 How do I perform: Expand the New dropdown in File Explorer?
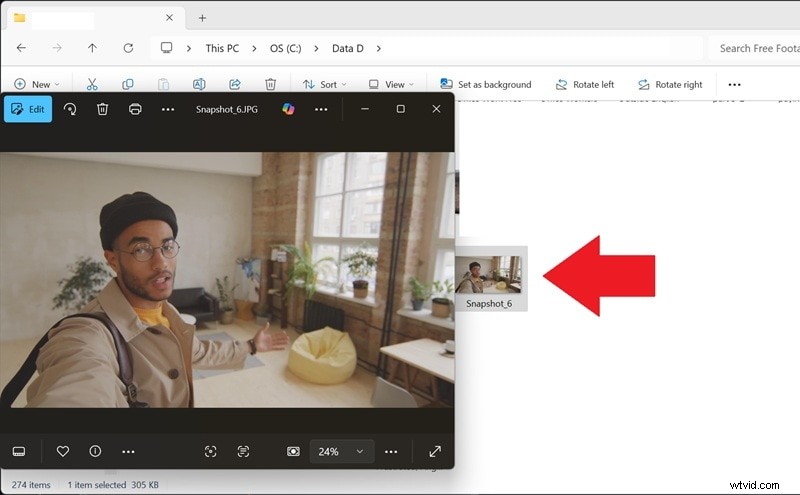(x=37, y=85)
